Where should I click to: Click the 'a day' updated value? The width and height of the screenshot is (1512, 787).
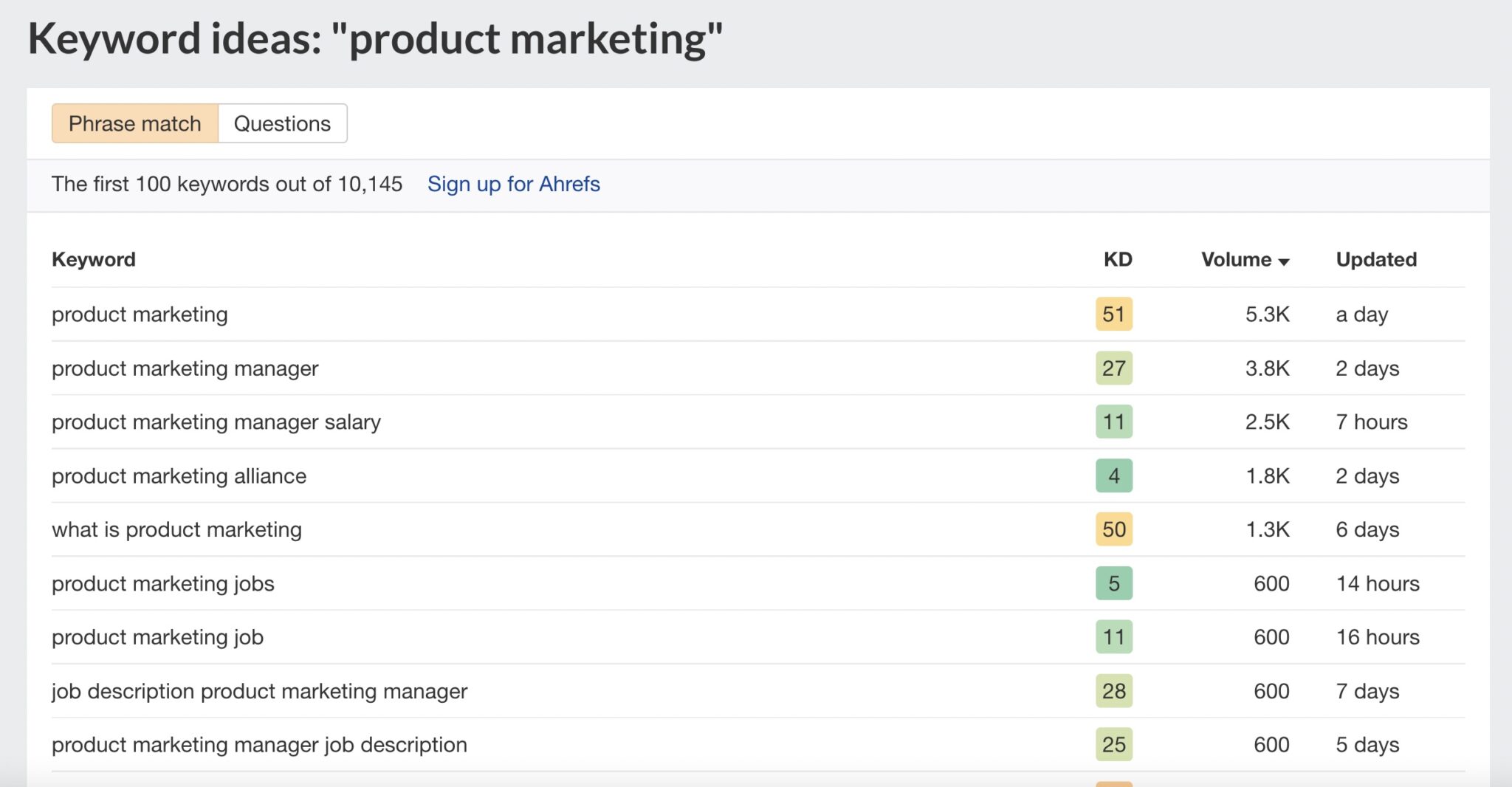(x=1362, y=315)
